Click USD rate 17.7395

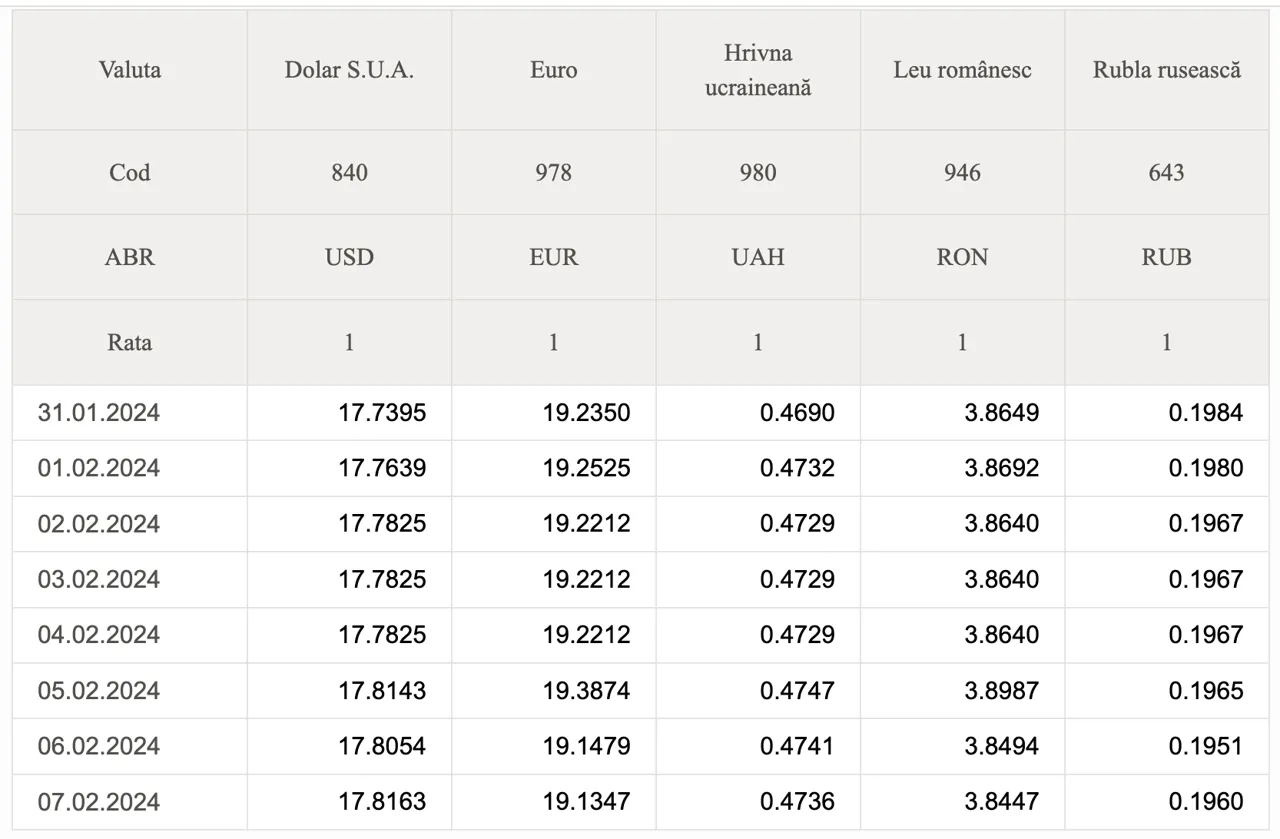pos(382,413)
